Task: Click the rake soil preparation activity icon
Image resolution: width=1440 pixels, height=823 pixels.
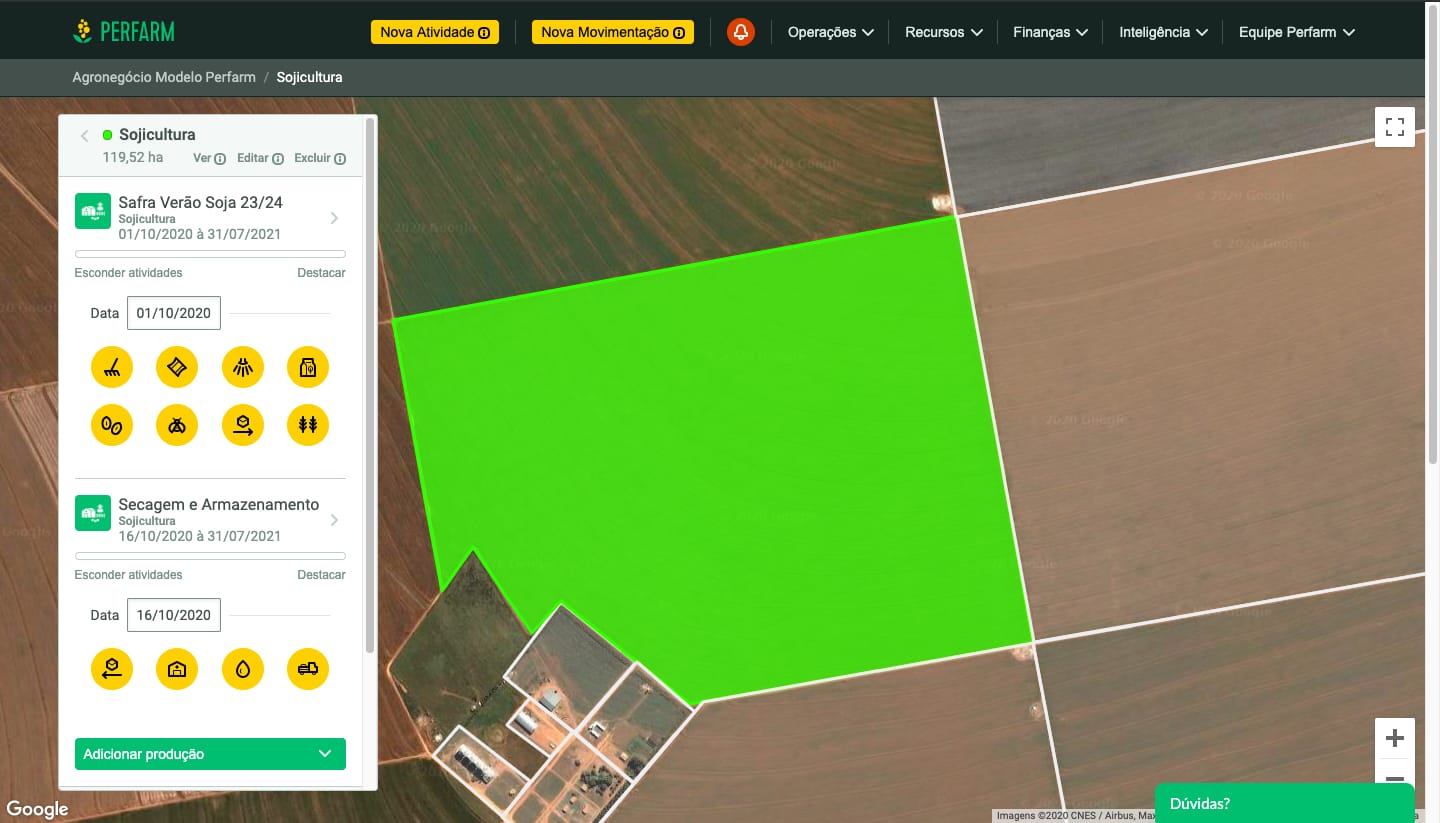Action: [x=112, y=368]
